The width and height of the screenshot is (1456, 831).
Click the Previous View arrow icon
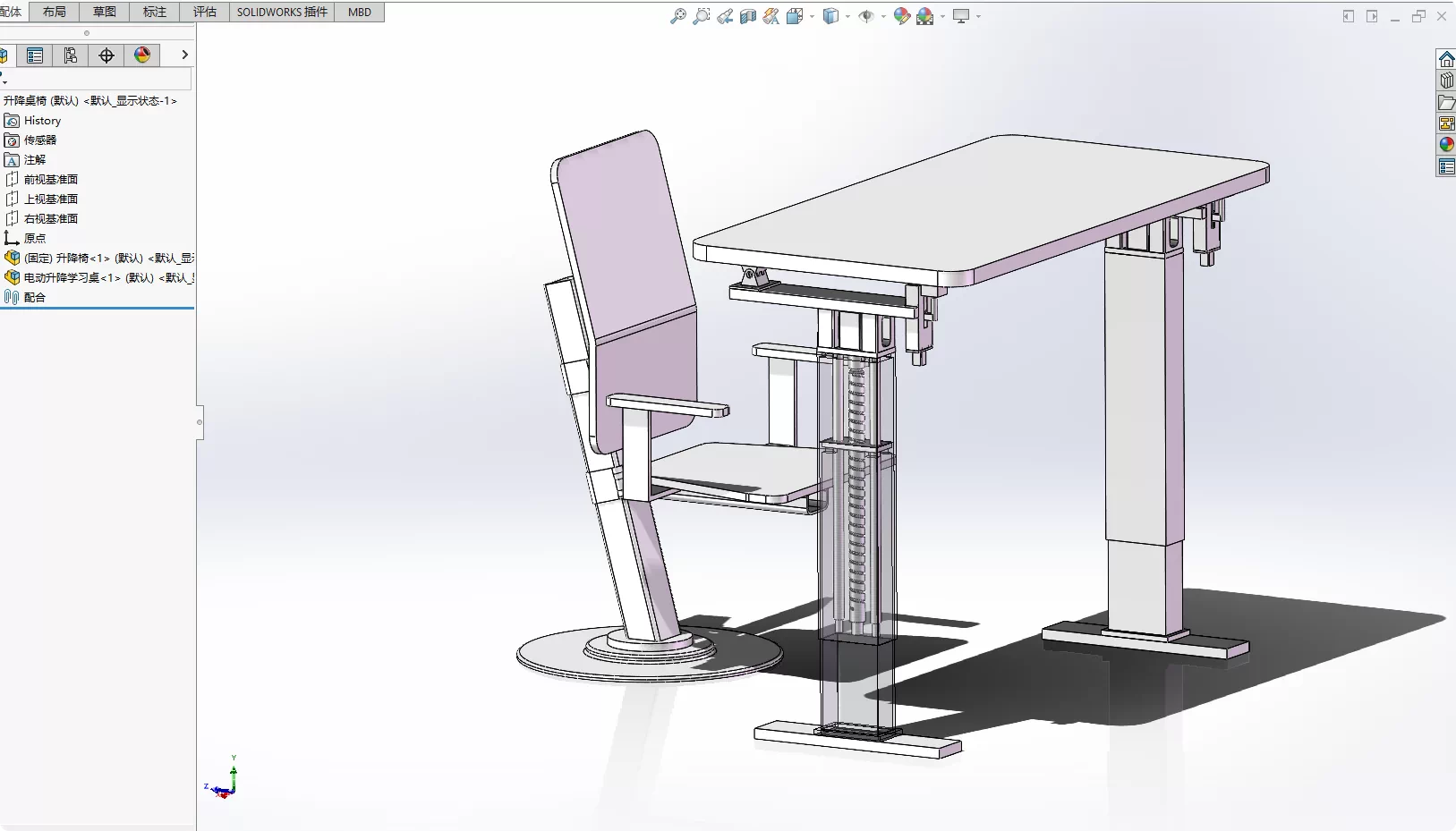pos(725,16)
